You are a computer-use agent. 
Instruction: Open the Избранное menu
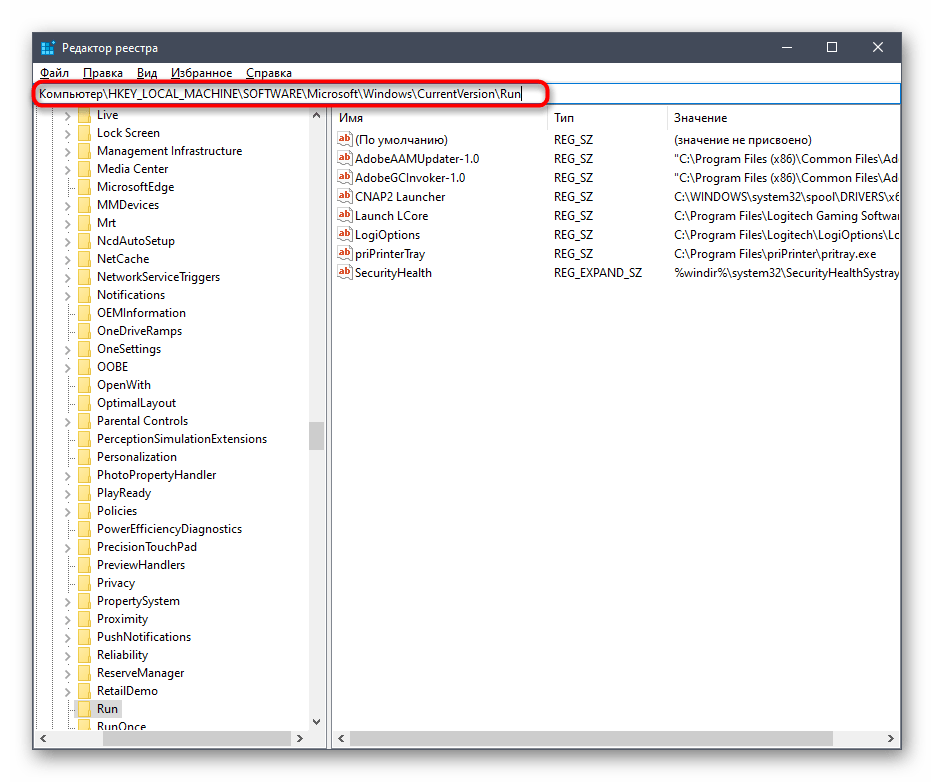201,73
